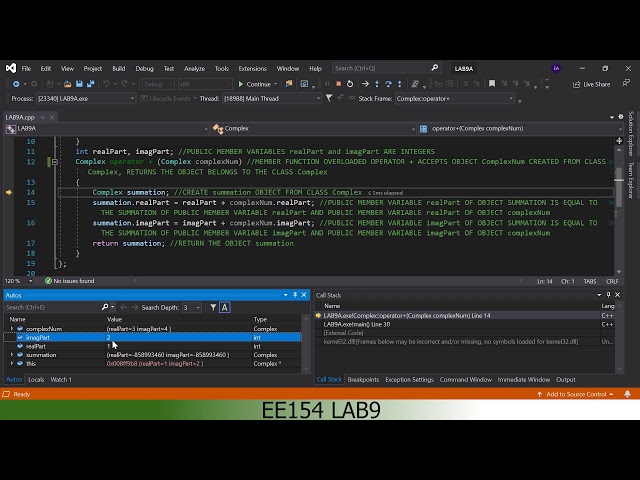The image size is (640, 480).
Task: Open the Analyze menu
Action: point(194,69)
